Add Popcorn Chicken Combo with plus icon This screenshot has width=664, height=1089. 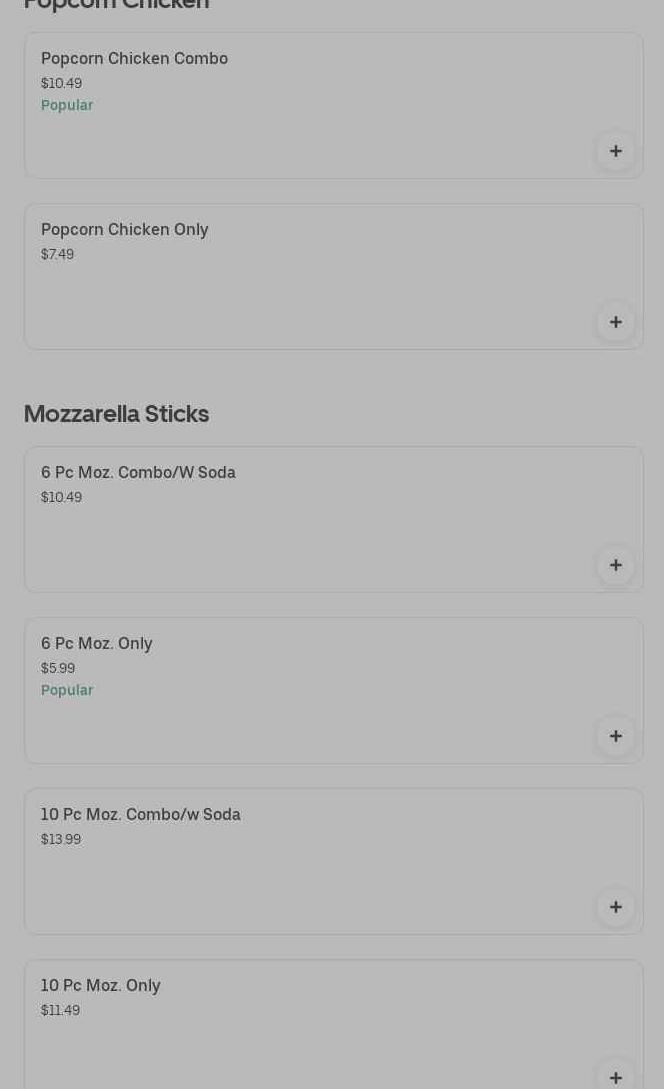pyautogui.click(x=616, y=151)
